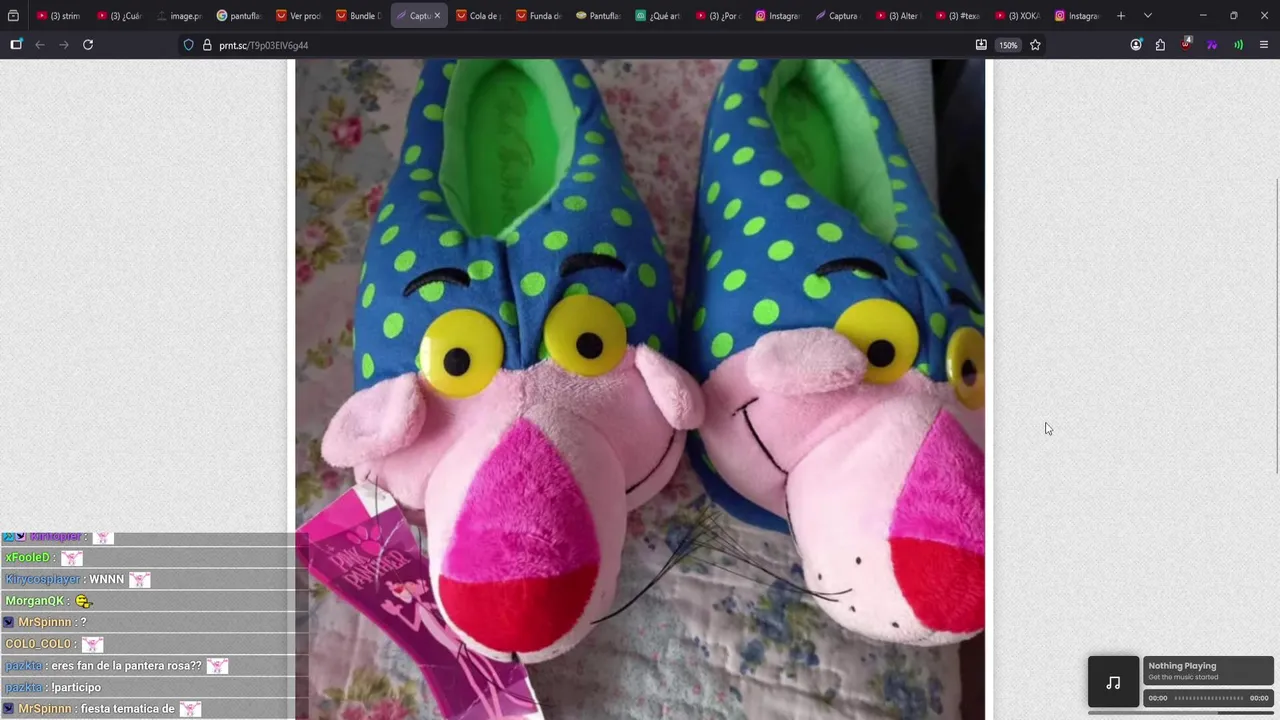Switch to the Google 'pantufla' tab
The height and width of the screenshot is (720, 1280).
pyautogui.click(x=239, y=16)
